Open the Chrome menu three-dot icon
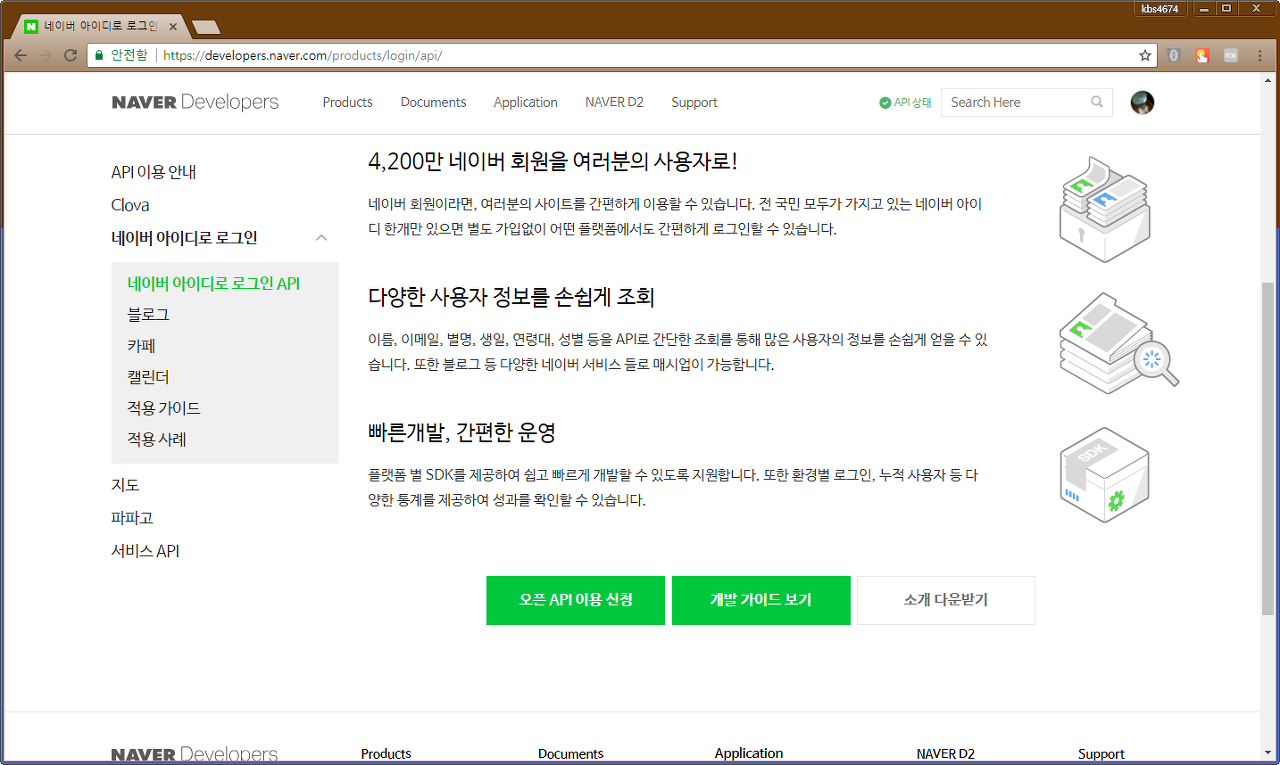Image resolution: width=1280 pixels, height=765 pixels. [x=1259, y=56]
